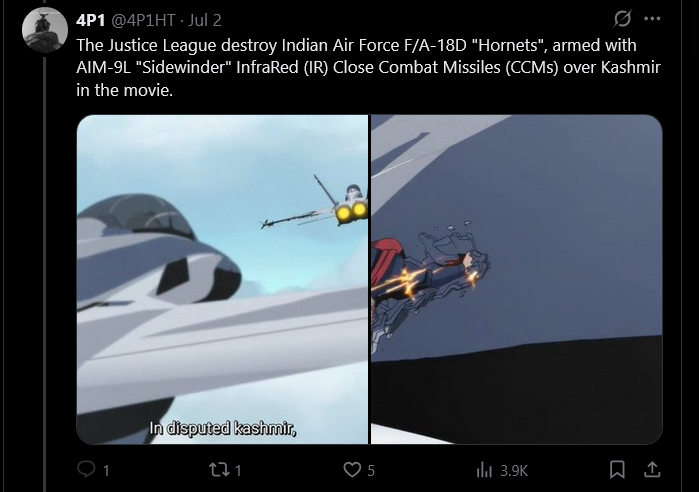Click the repost arrows icon
This screenshot has width=699, height=492.
coord(219,470)
